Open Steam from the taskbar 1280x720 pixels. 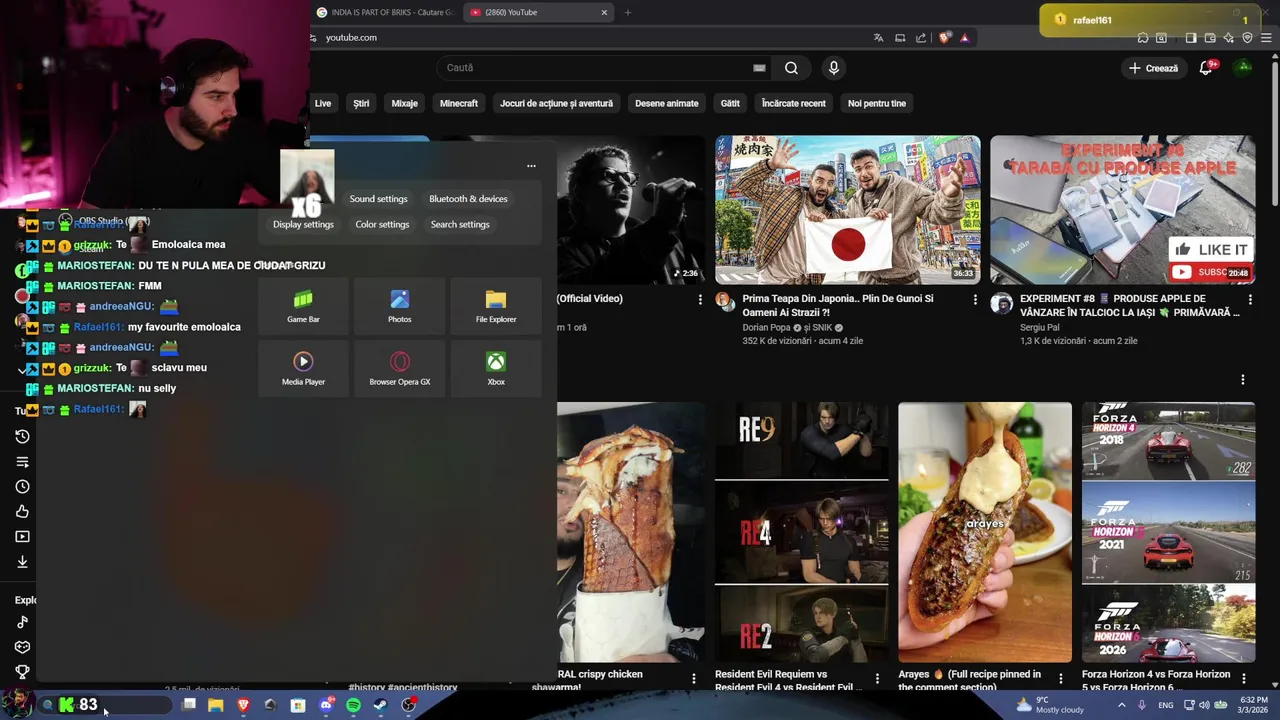coord(380,705)
